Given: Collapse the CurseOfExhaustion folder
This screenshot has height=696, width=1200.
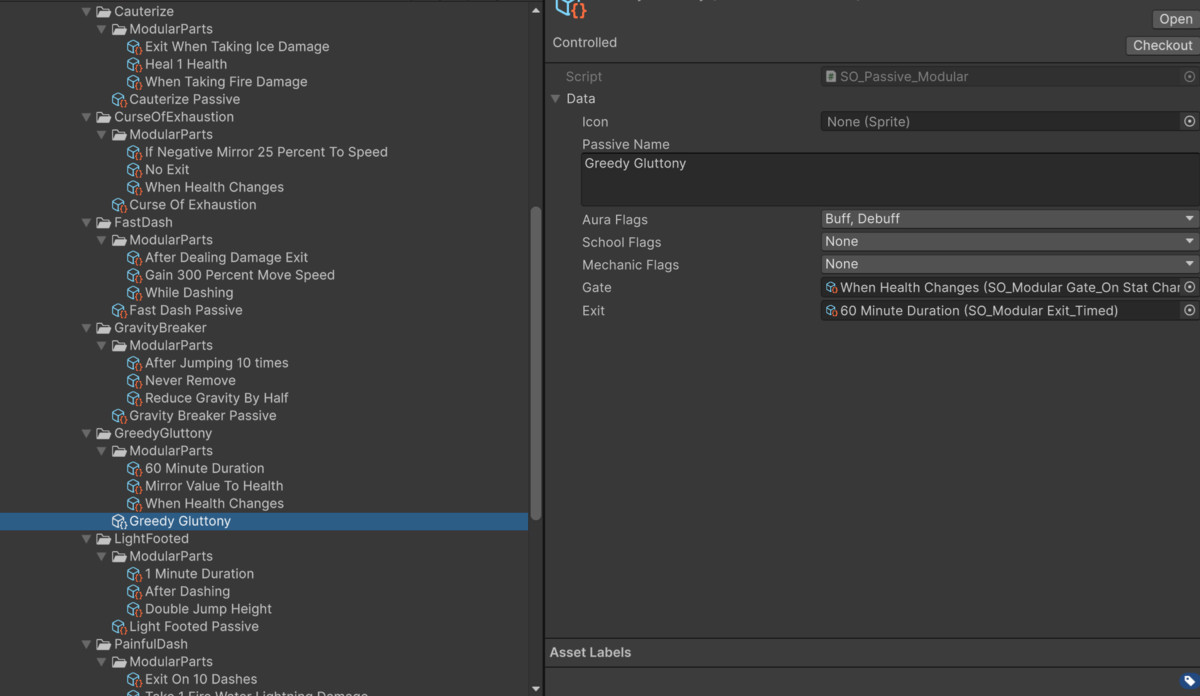Looking at the screenshot, I should point(87,117).
